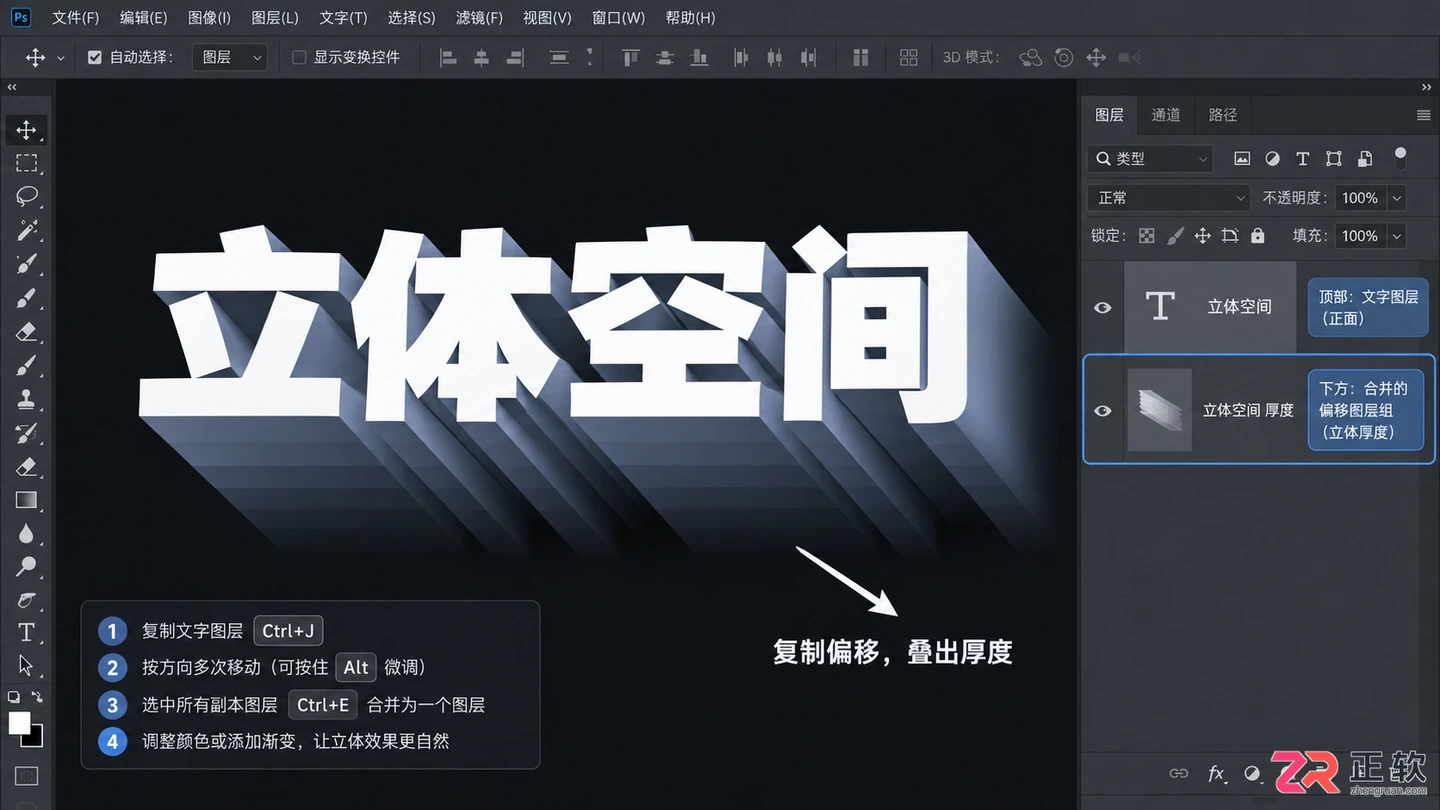Hide the 立体空间 厚度 layer
Viewport: 1440px width, 810px height.
[1103, 411]
